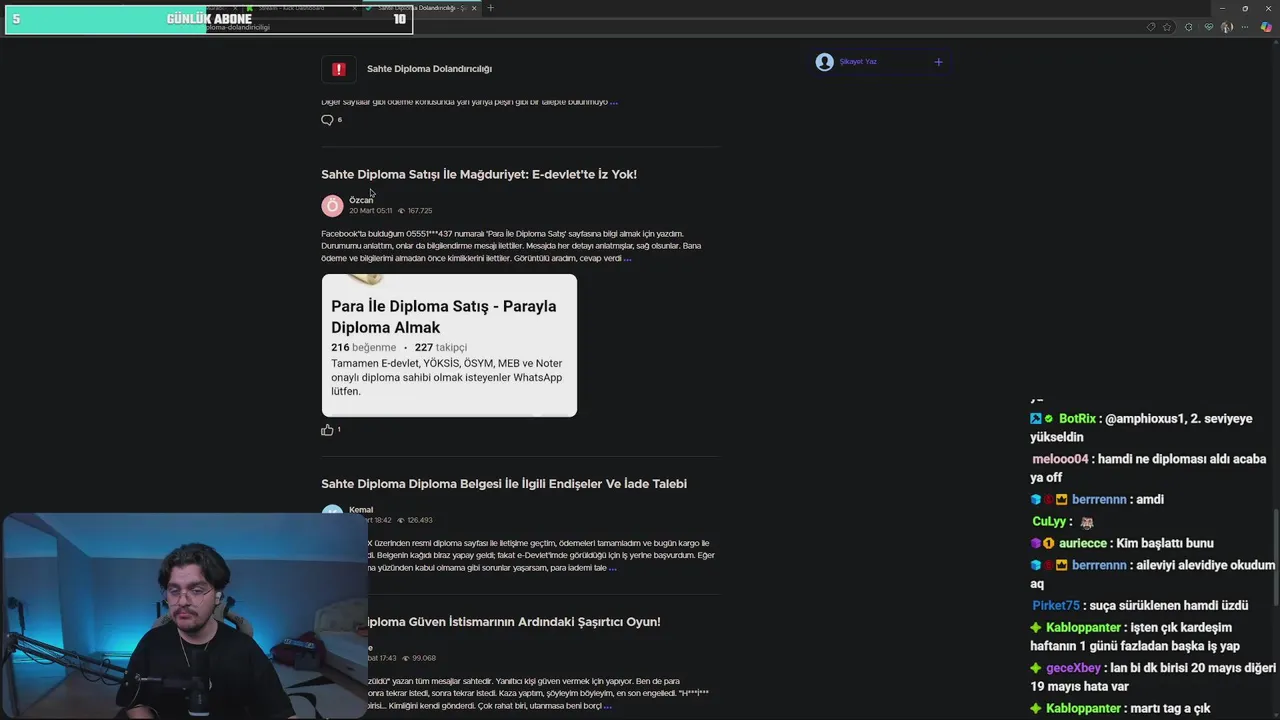Click chat username Pirket75
1280x720 pixels.
tap(1056, 606)
